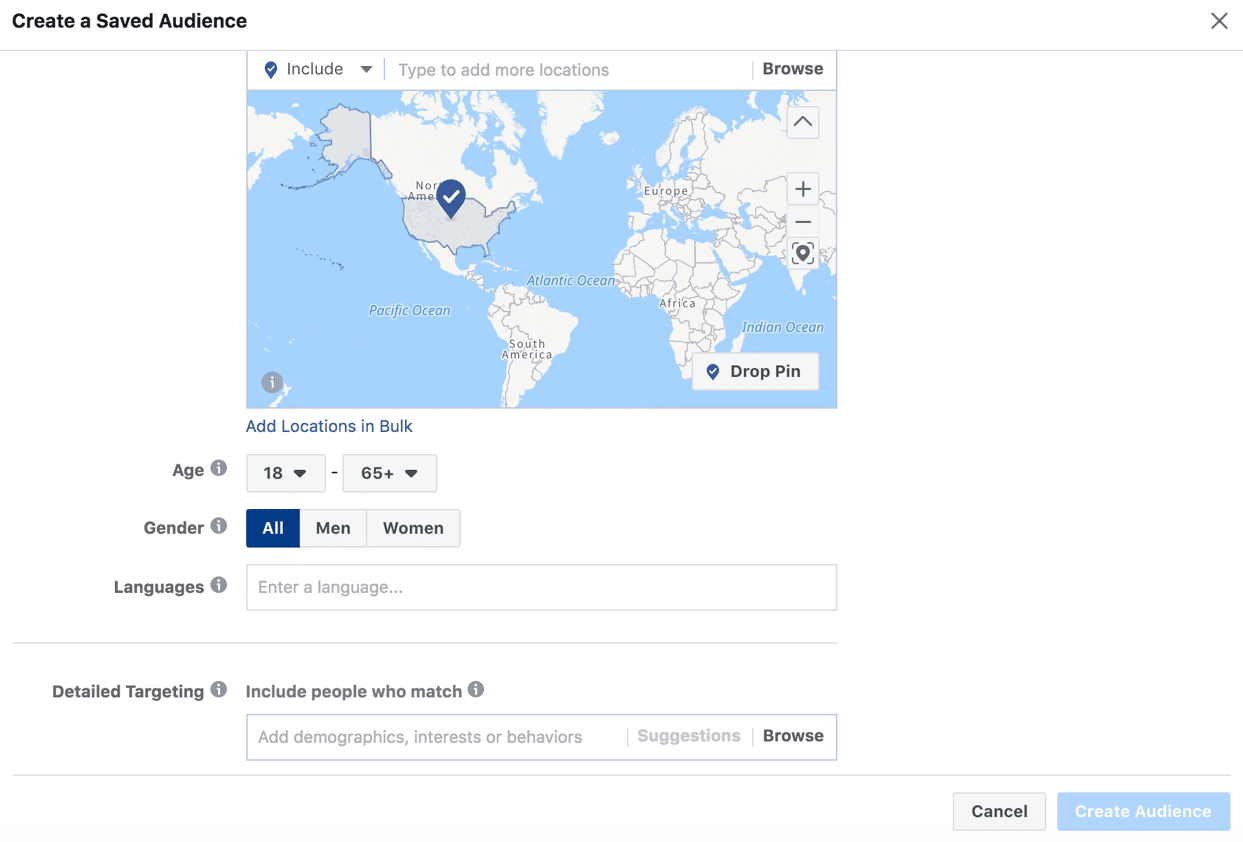
Task: Open the minimum age 18 dropdown
Action: coord(286,473)
